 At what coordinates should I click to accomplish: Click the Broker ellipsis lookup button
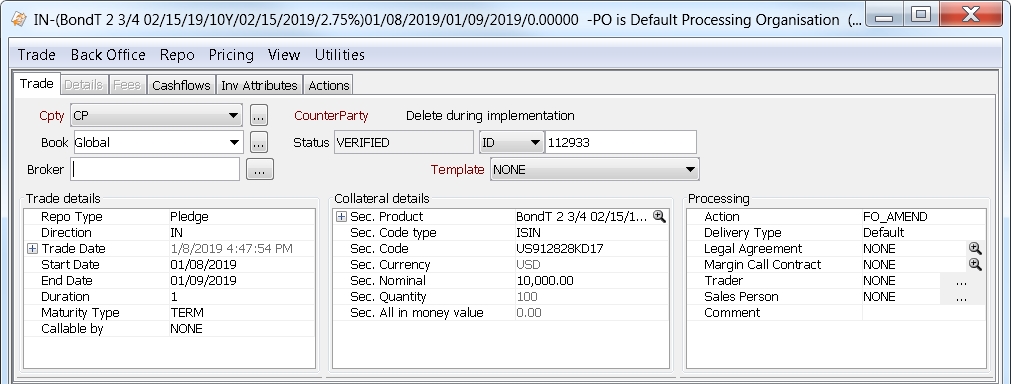(260, 169)
